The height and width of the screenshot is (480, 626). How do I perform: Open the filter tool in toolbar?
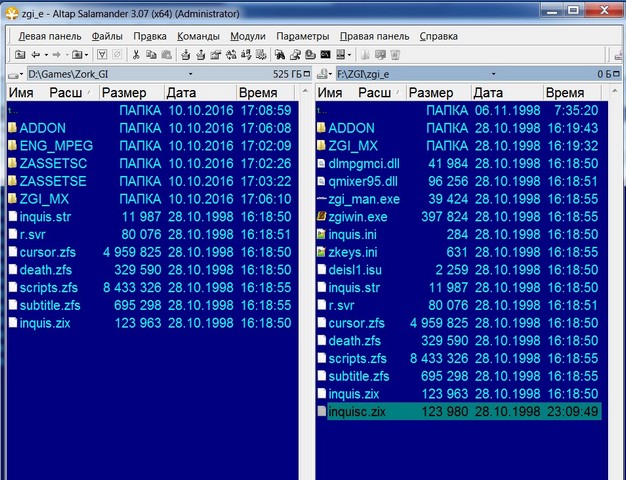[102, 55]
